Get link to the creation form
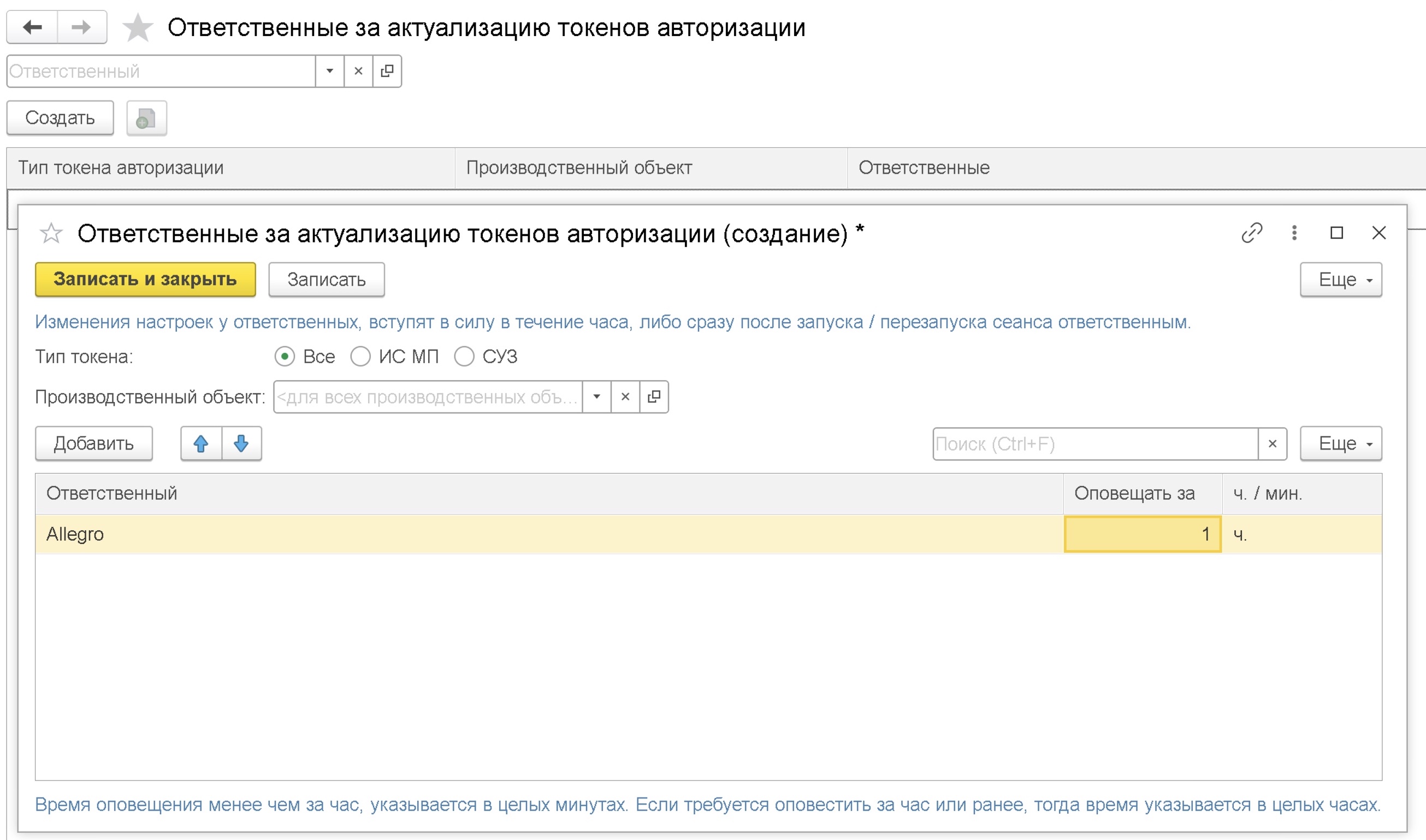1426x840 pixels. pos(1252,233)
